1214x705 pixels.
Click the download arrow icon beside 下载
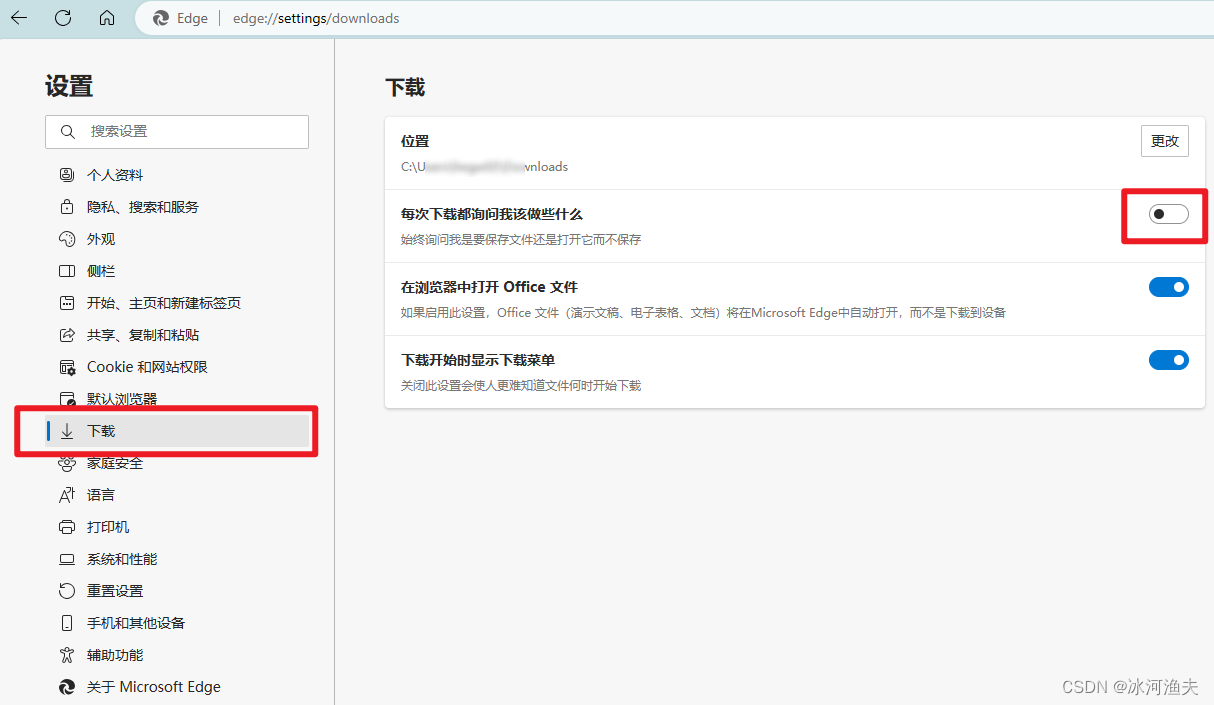(x=67, y=431)
